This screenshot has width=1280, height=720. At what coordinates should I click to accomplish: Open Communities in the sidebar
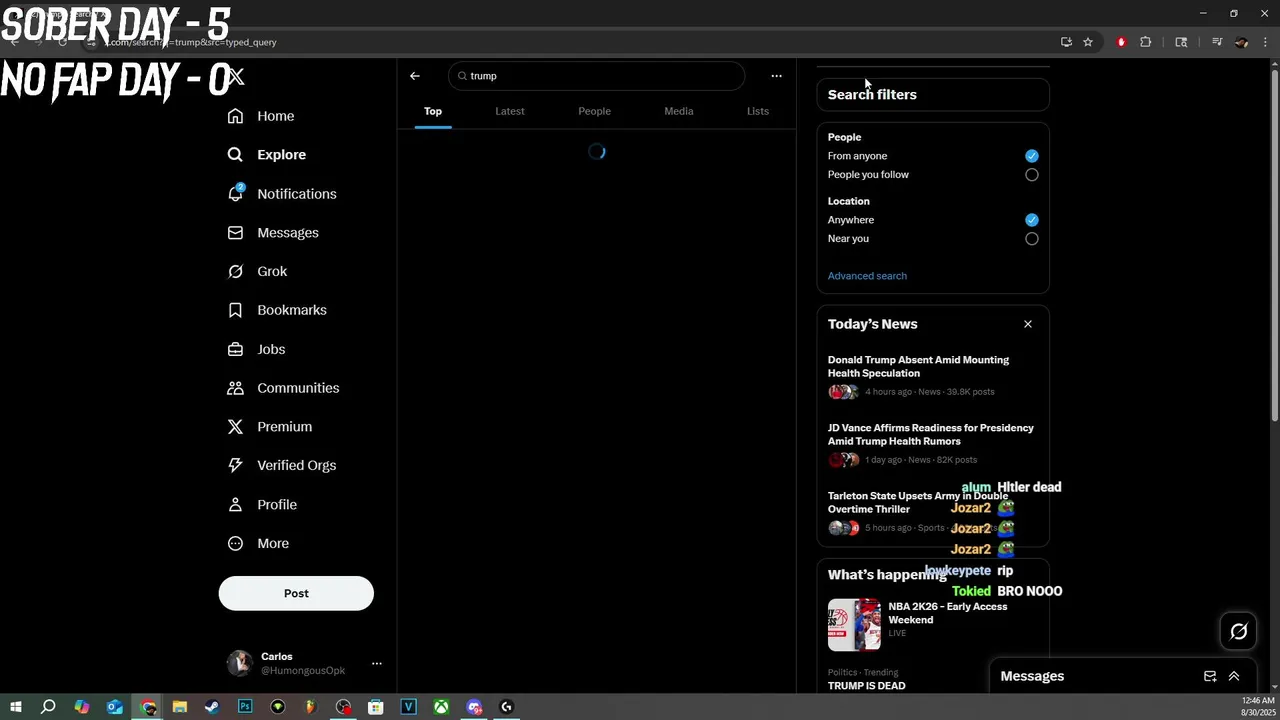pyautogui.click(x=283, y=388)
